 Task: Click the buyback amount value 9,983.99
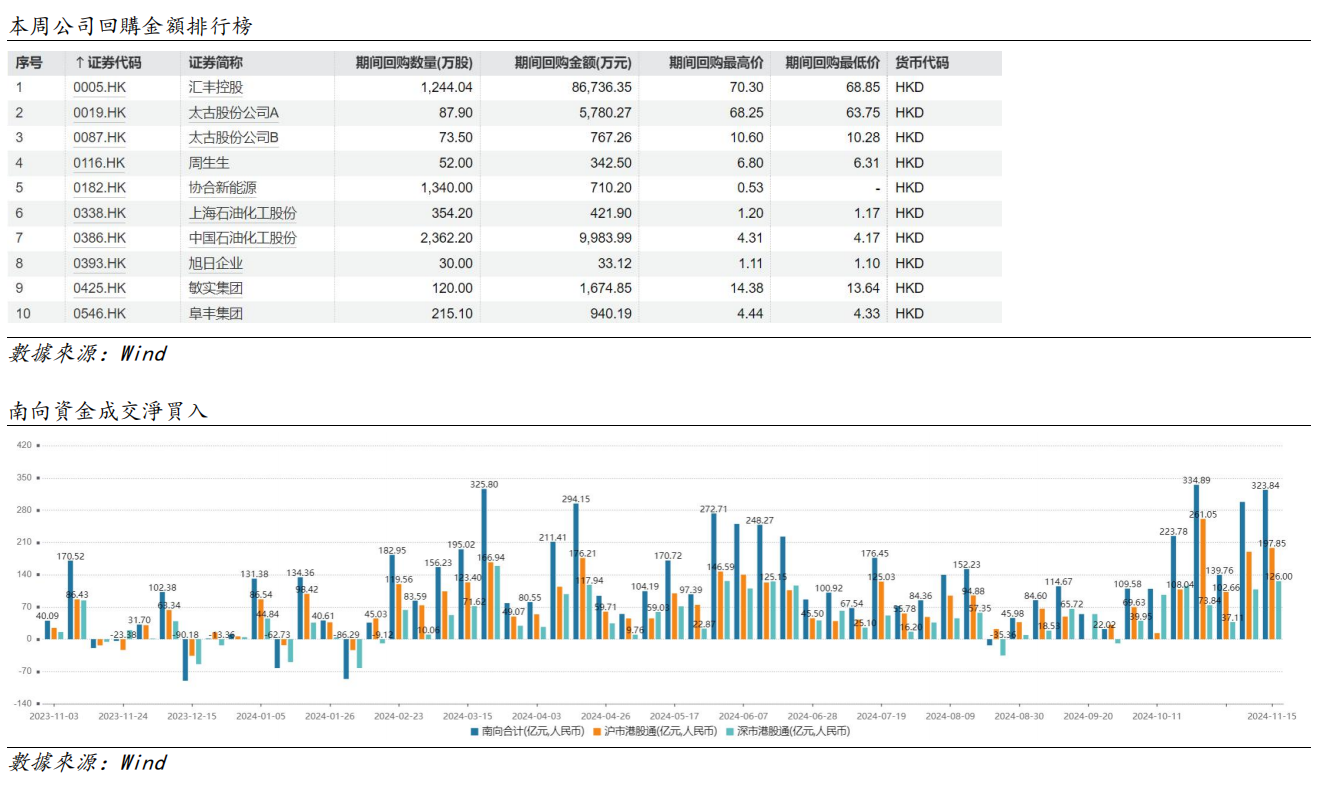[606, 238]
